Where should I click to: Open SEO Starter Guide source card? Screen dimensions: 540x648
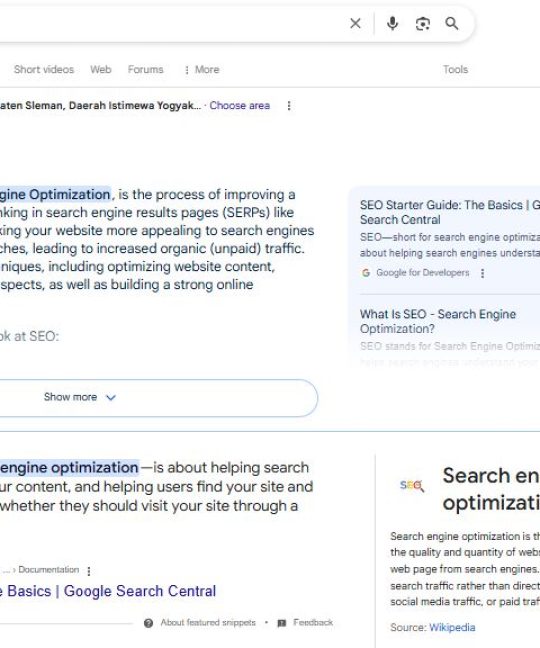(x=450, y=212)
